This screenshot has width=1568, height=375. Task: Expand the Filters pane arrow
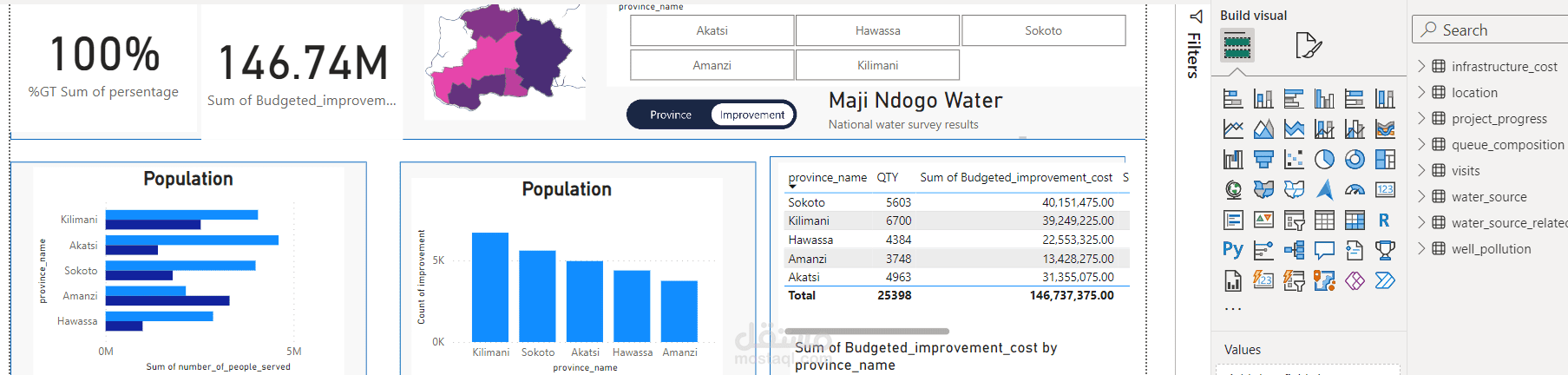(x=1196, y=16)
